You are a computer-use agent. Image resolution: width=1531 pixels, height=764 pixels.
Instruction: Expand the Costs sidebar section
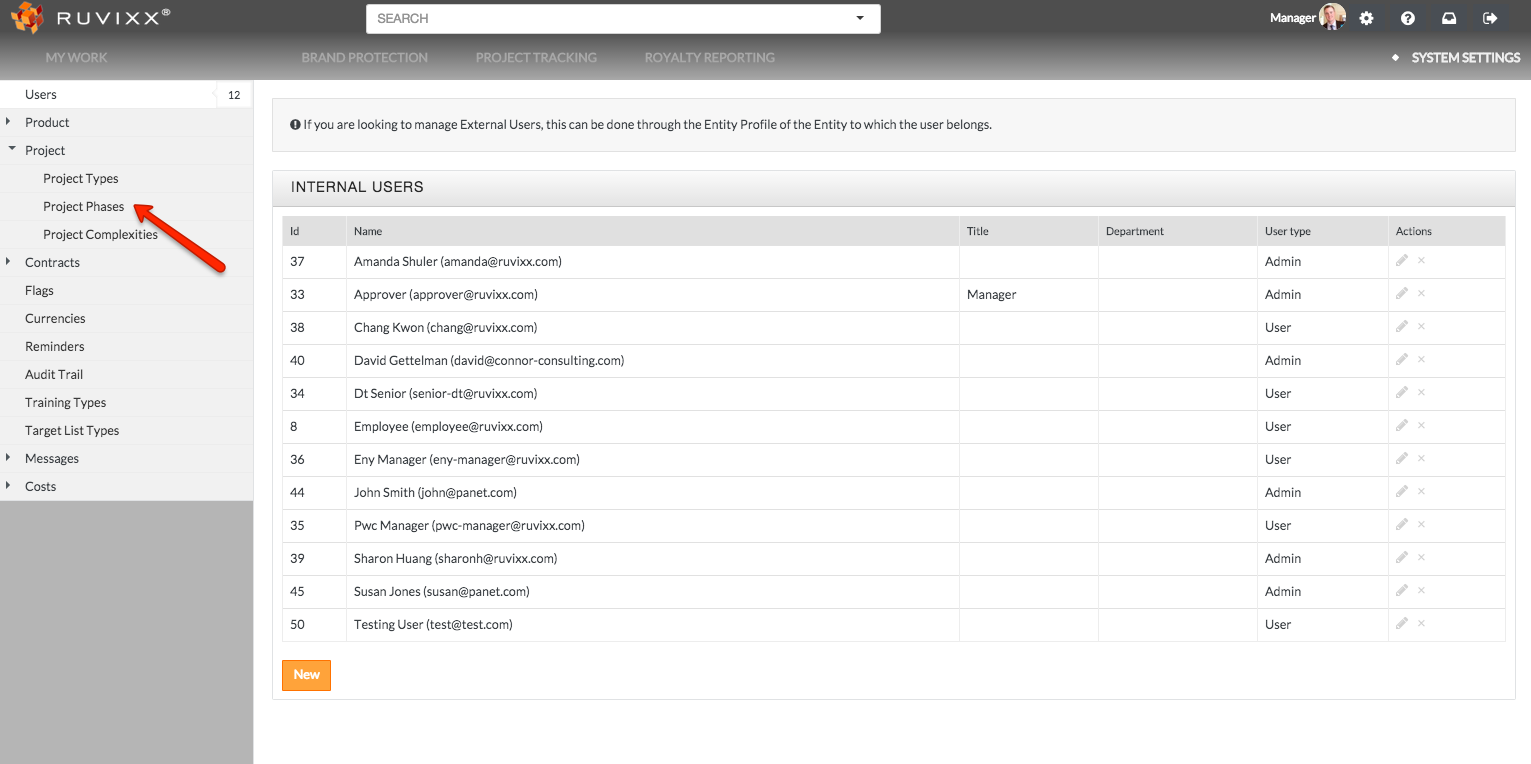coord(9,486)
